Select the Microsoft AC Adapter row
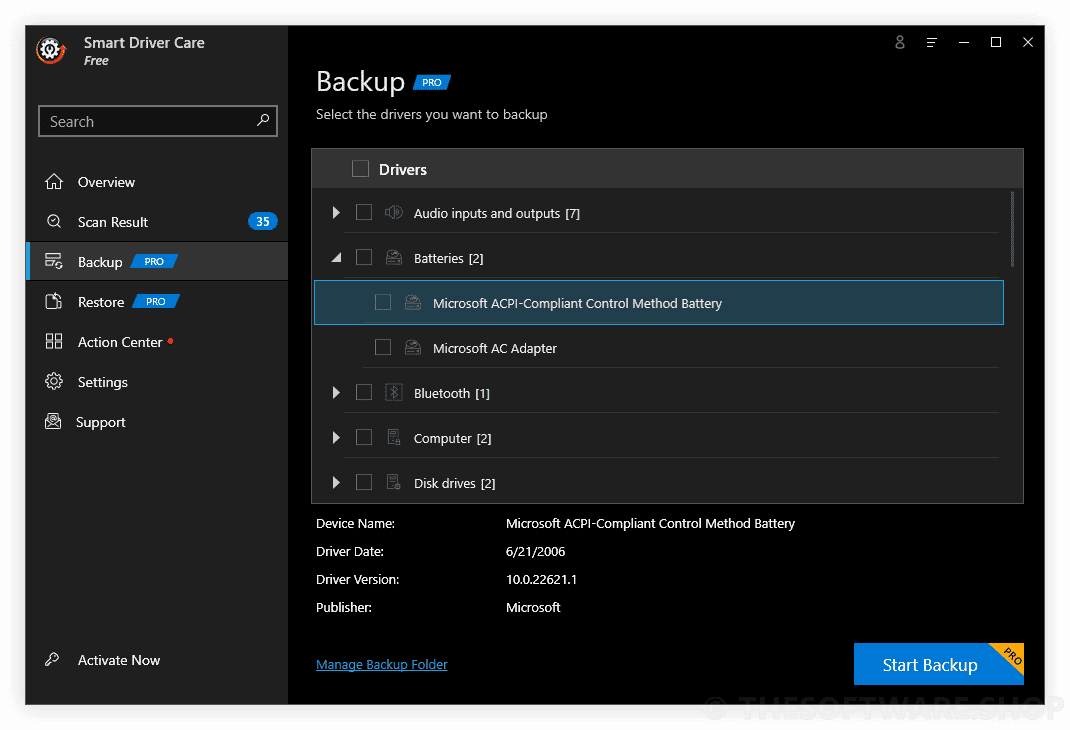 tap(659, 347)
